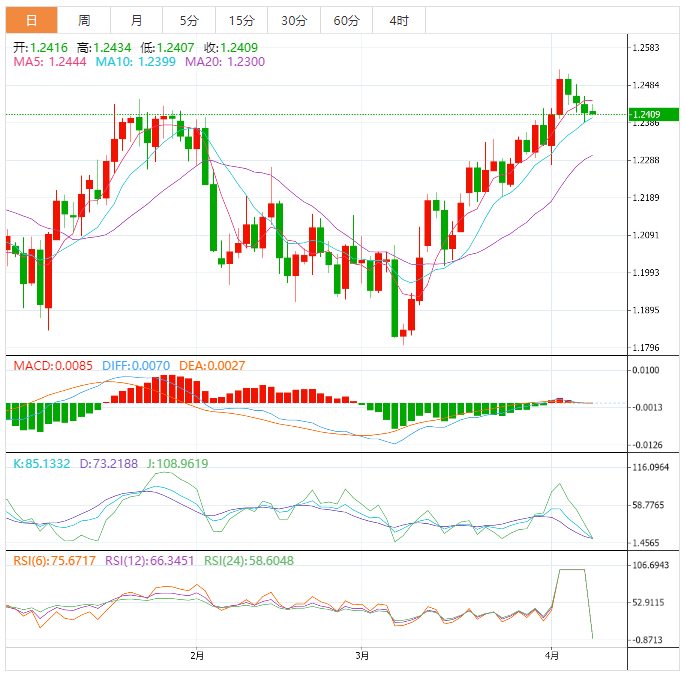Click the DEA:0.0027 indicator label
This screenshot has width=686, height=678.
pyautogui.click(x=212, y=366)
